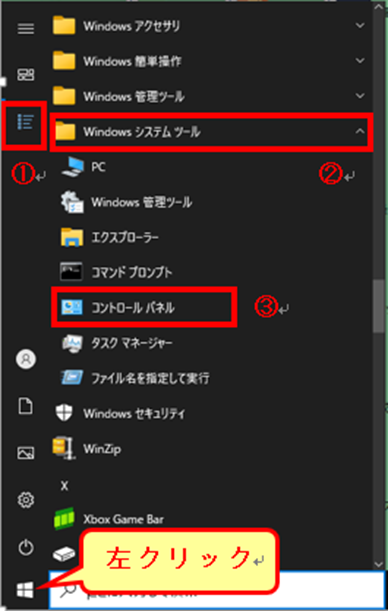Viewport: 388px width, 611px height.
Task: Click the Windows セキュリティ shield icon
Action: pos(63,413)
